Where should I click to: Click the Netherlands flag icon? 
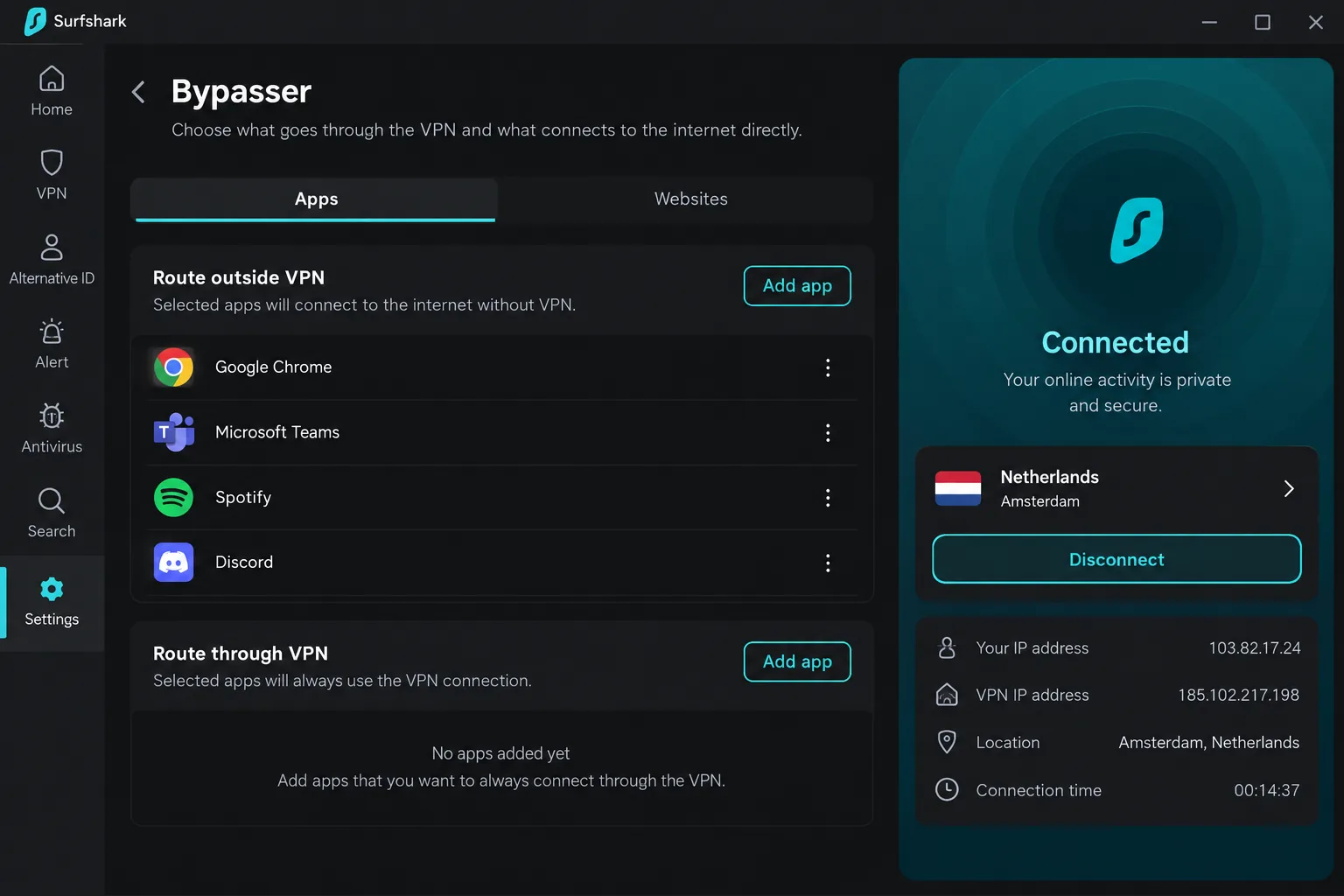tap(957, 488)
